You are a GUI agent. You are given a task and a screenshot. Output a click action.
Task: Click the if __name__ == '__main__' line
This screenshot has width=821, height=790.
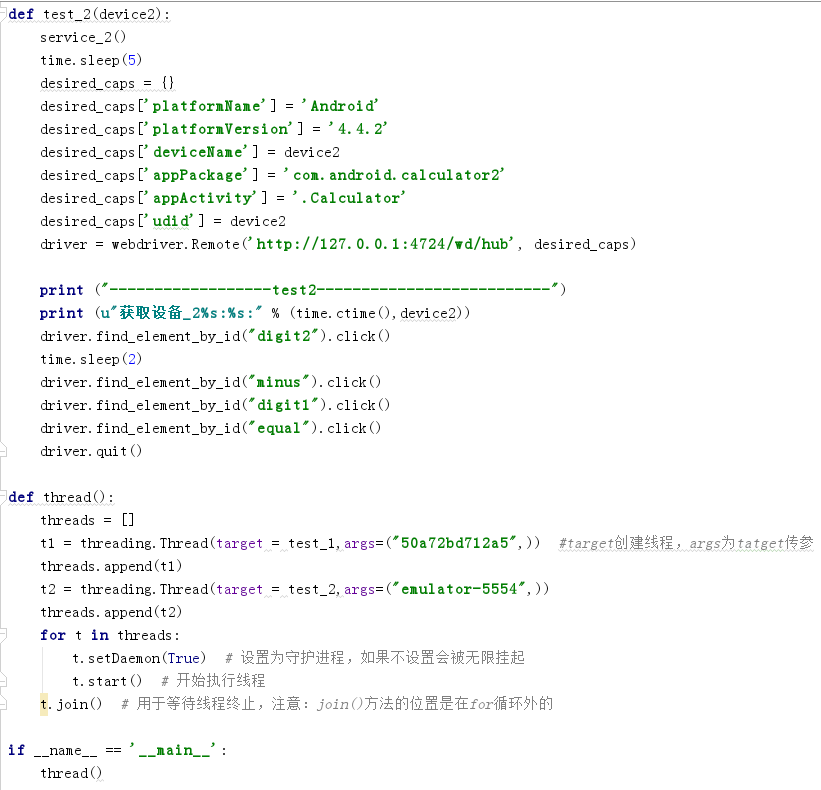(117, 750)
